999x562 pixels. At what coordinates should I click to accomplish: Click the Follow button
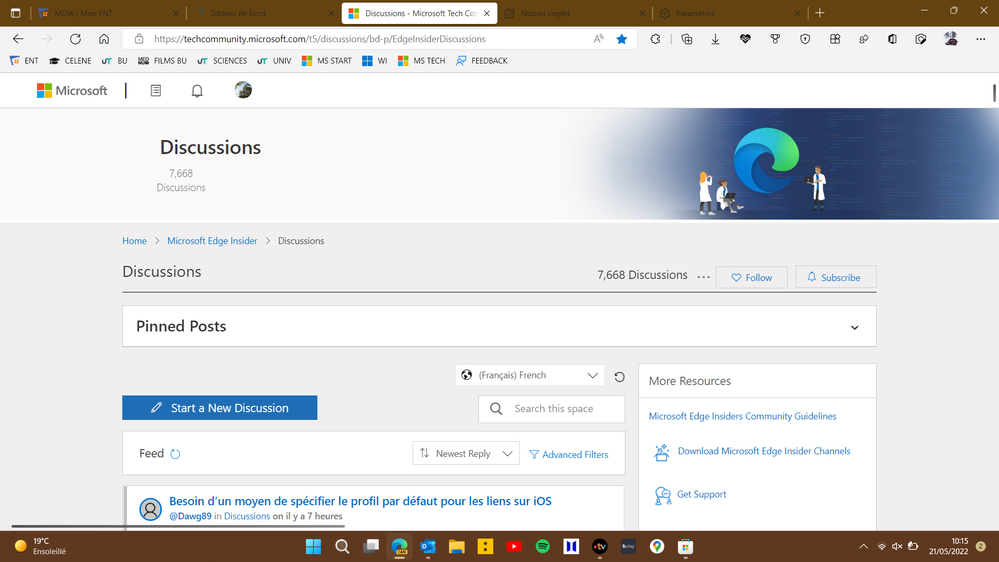752,277
